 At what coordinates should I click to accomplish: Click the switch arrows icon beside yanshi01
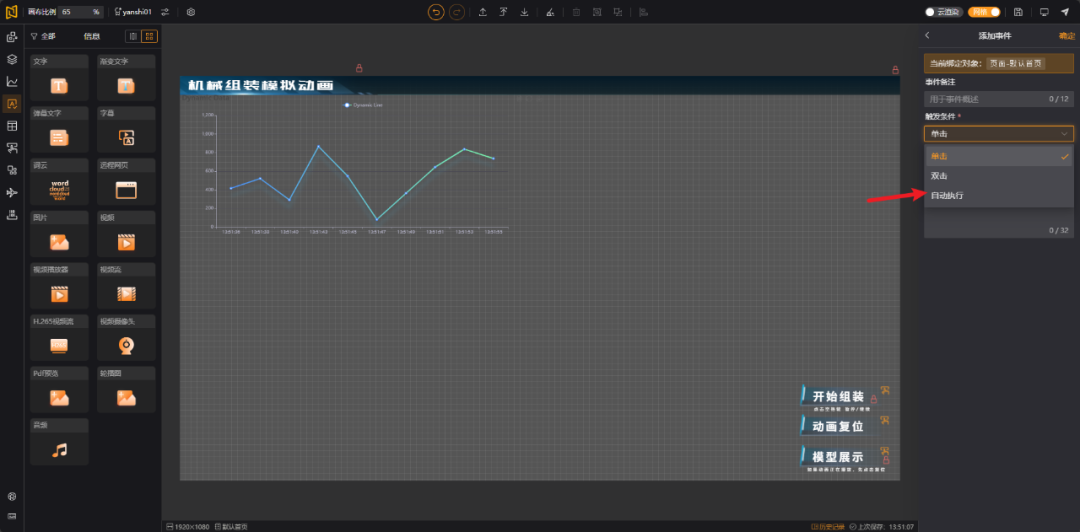(165, 12)
